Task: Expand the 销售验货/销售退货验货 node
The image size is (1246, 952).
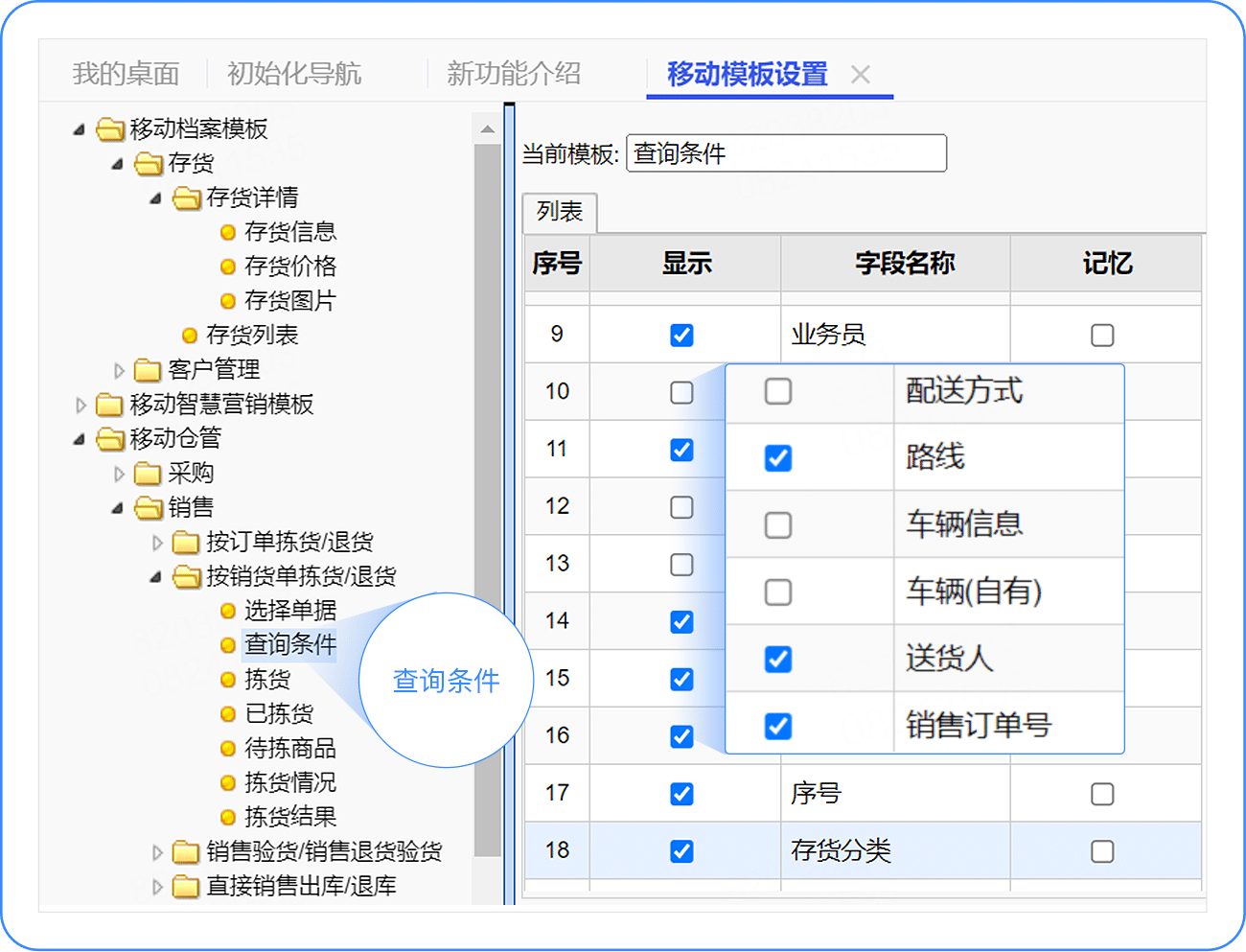Action: (x=157, y=852)
